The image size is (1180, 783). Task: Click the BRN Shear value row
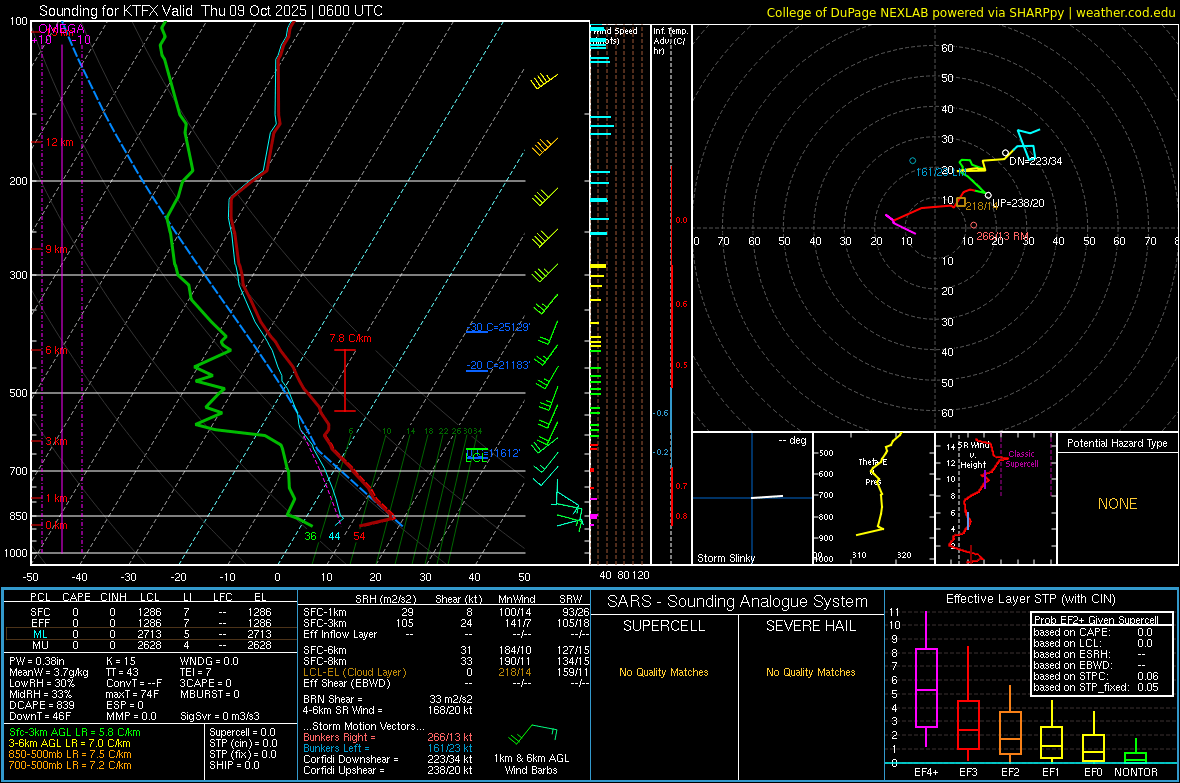pos(388,699)
